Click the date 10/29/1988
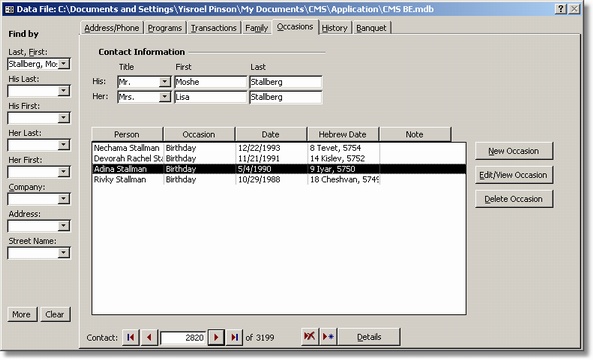Viewport: 593px width, 360px height. [x=259, y=180]
